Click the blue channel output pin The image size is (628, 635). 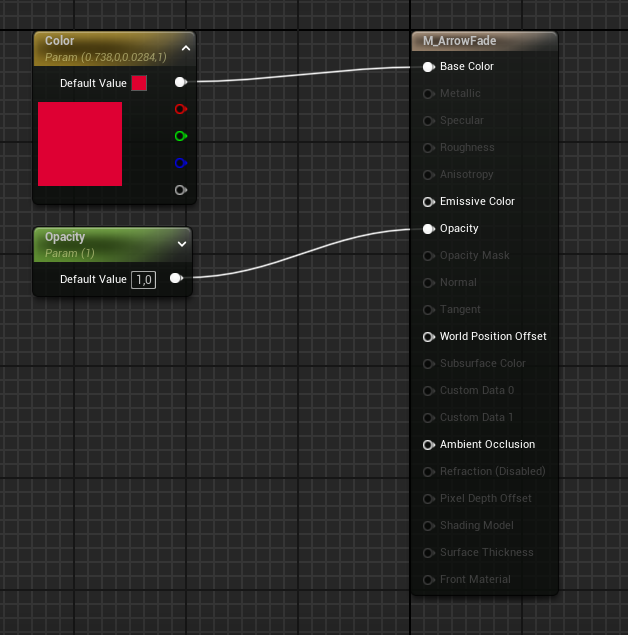click(180, 163)
